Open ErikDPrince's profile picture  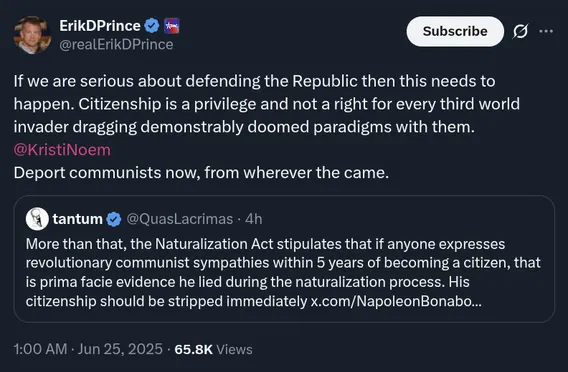click(32, 35)
